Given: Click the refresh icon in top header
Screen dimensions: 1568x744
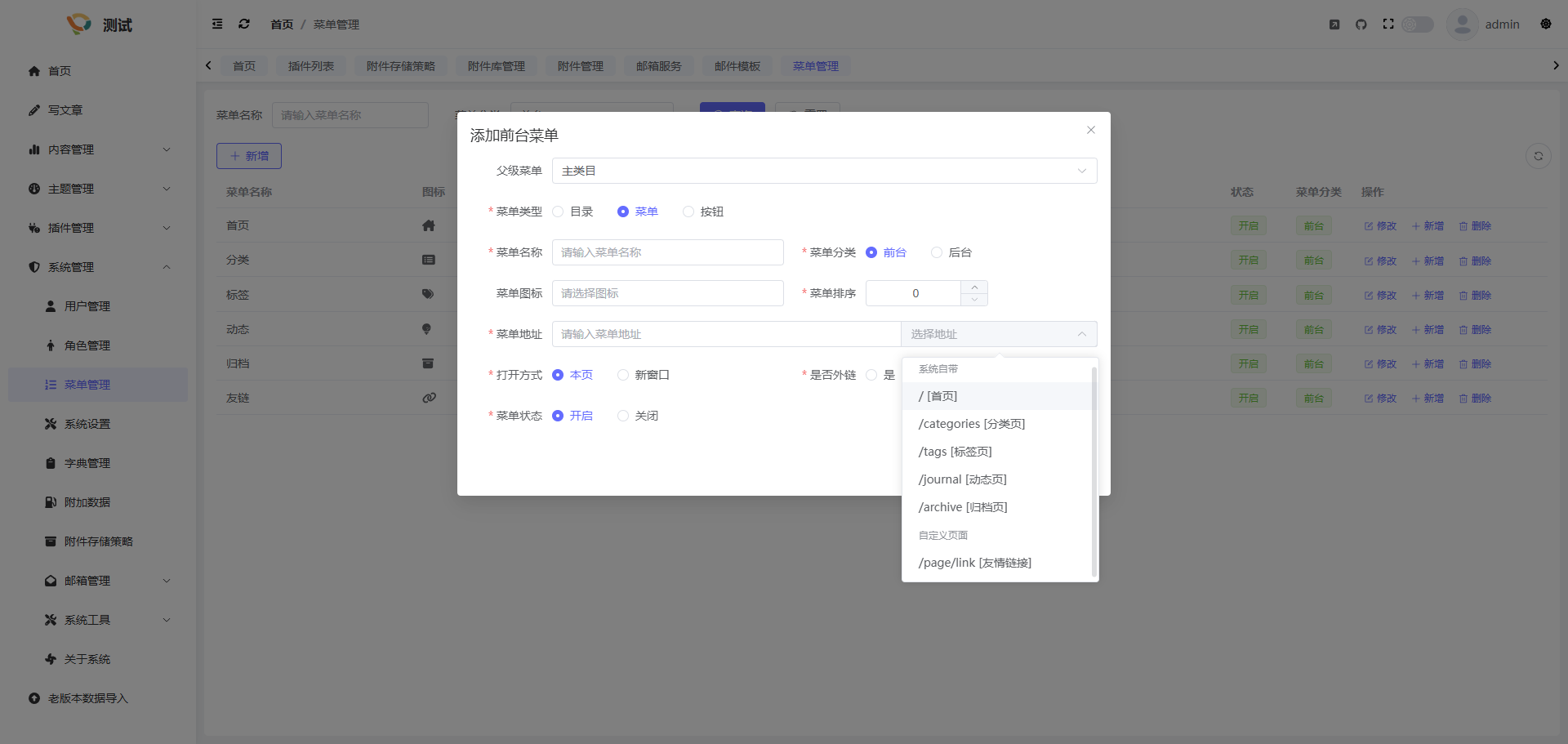Looking at the screenshot, I should point(243,25).
